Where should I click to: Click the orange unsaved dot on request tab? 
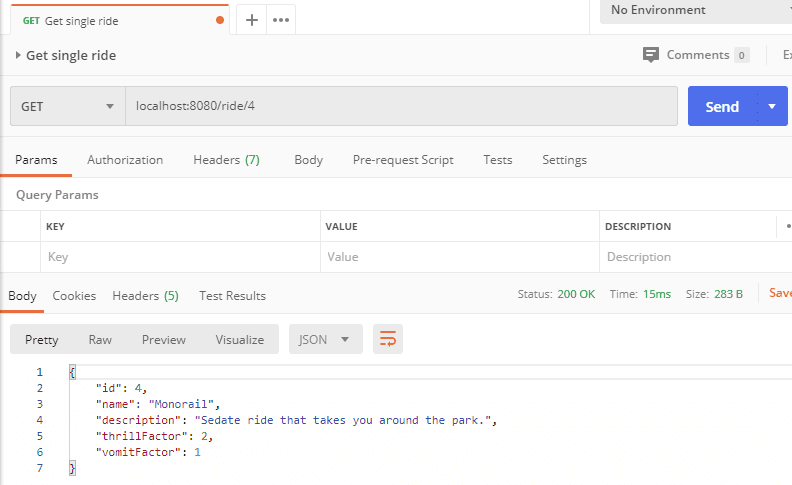point(220,20)
